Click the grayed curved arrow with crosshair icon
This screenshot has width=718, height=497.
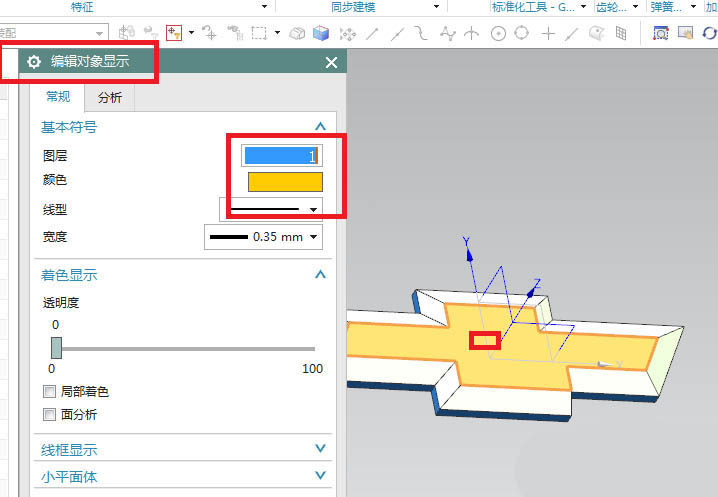(209, 33)
